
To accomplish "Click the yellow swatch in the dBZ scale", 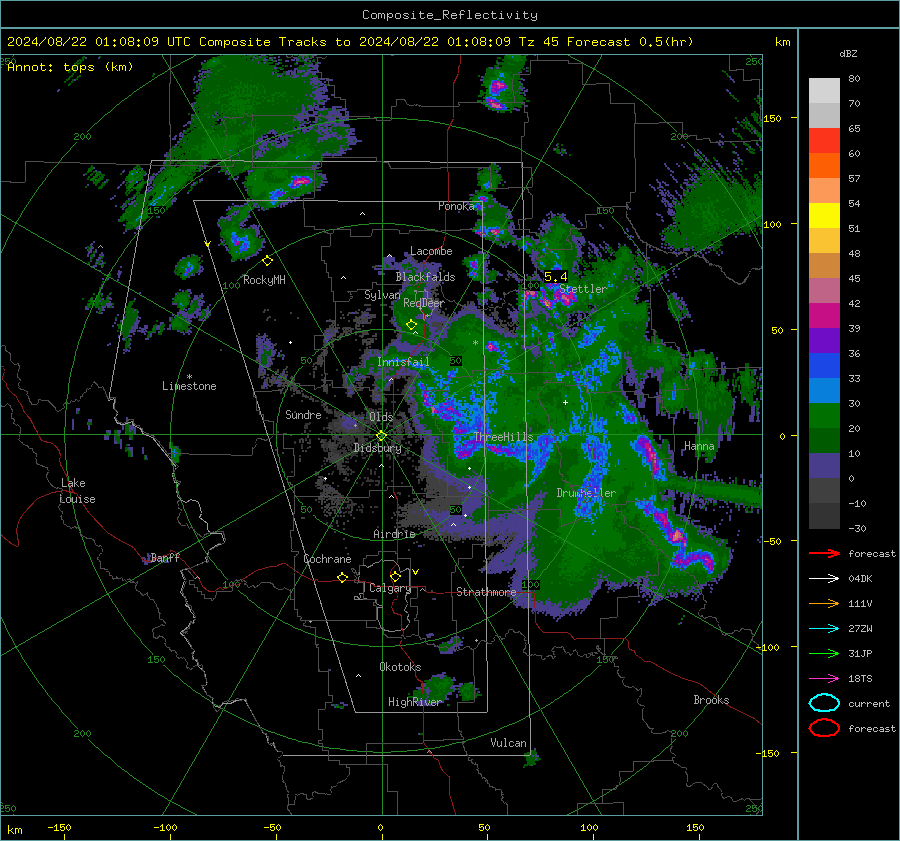I will tap(824, 216).
